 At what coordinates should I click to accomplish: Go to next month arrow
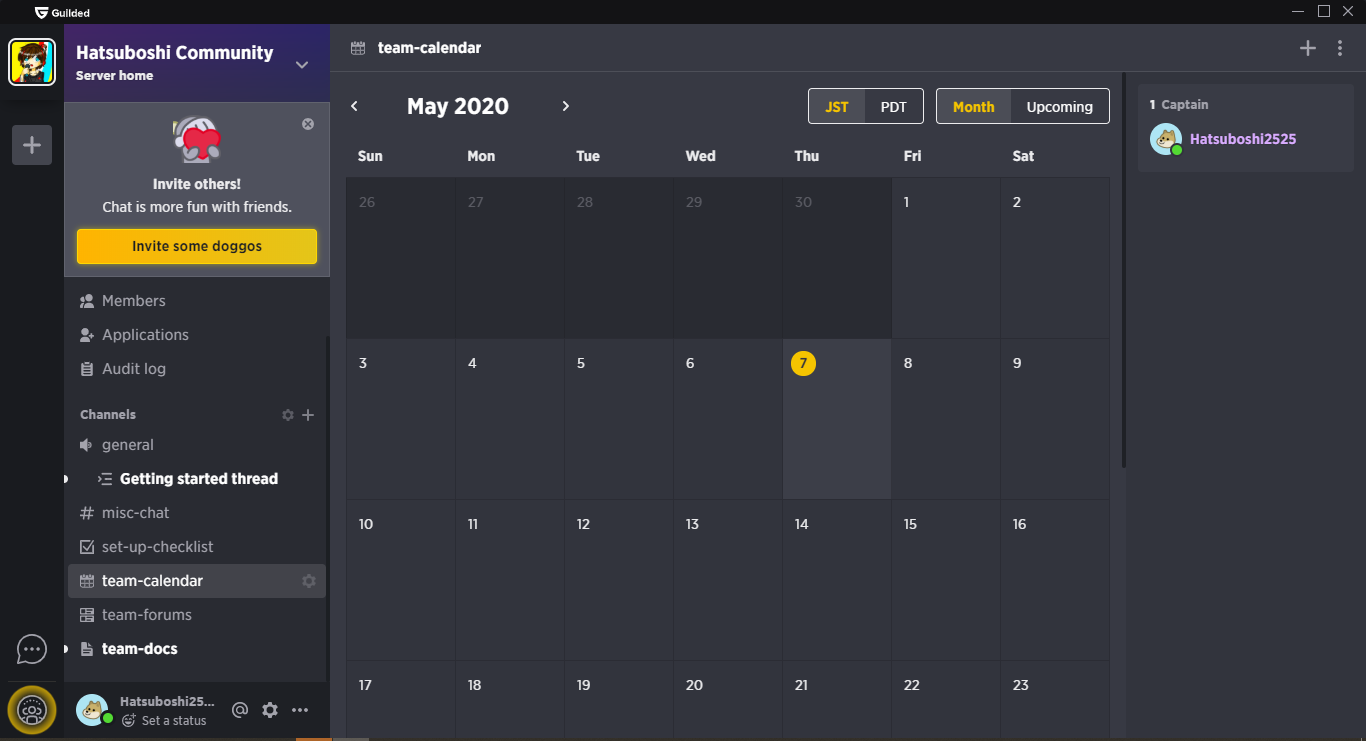[x=565, y=106]
